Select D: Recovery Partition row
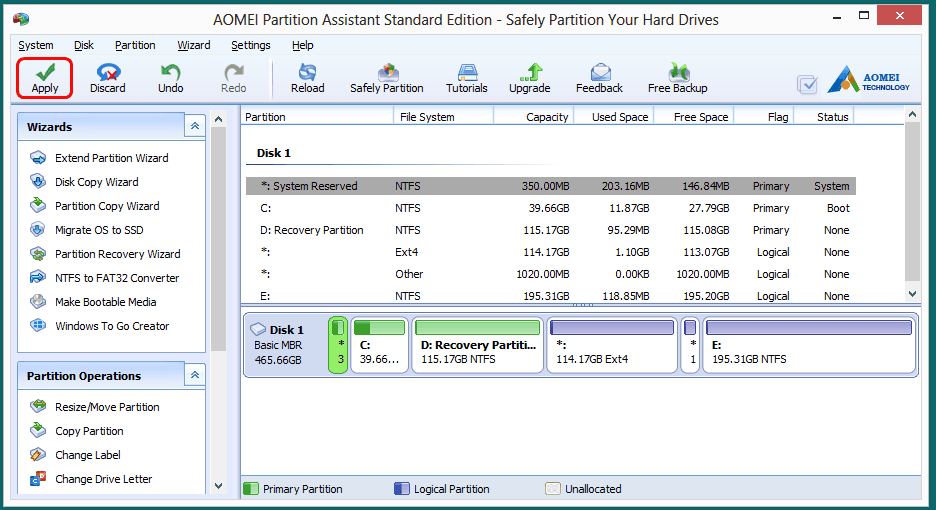The image size is (936, 510). (x=551, y=230)
